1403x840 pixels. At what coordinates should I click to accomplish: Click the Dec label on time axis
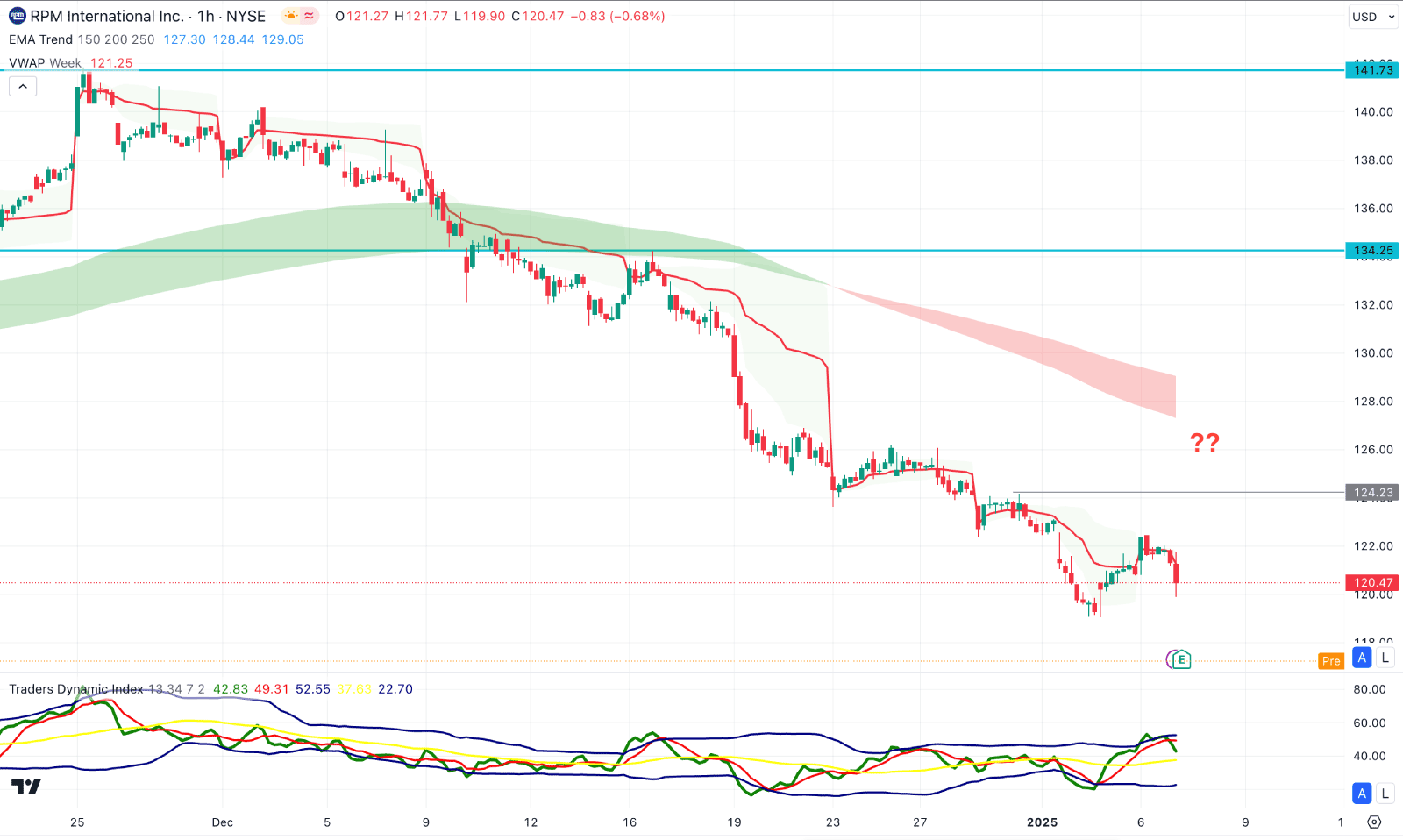coord(223,822)
